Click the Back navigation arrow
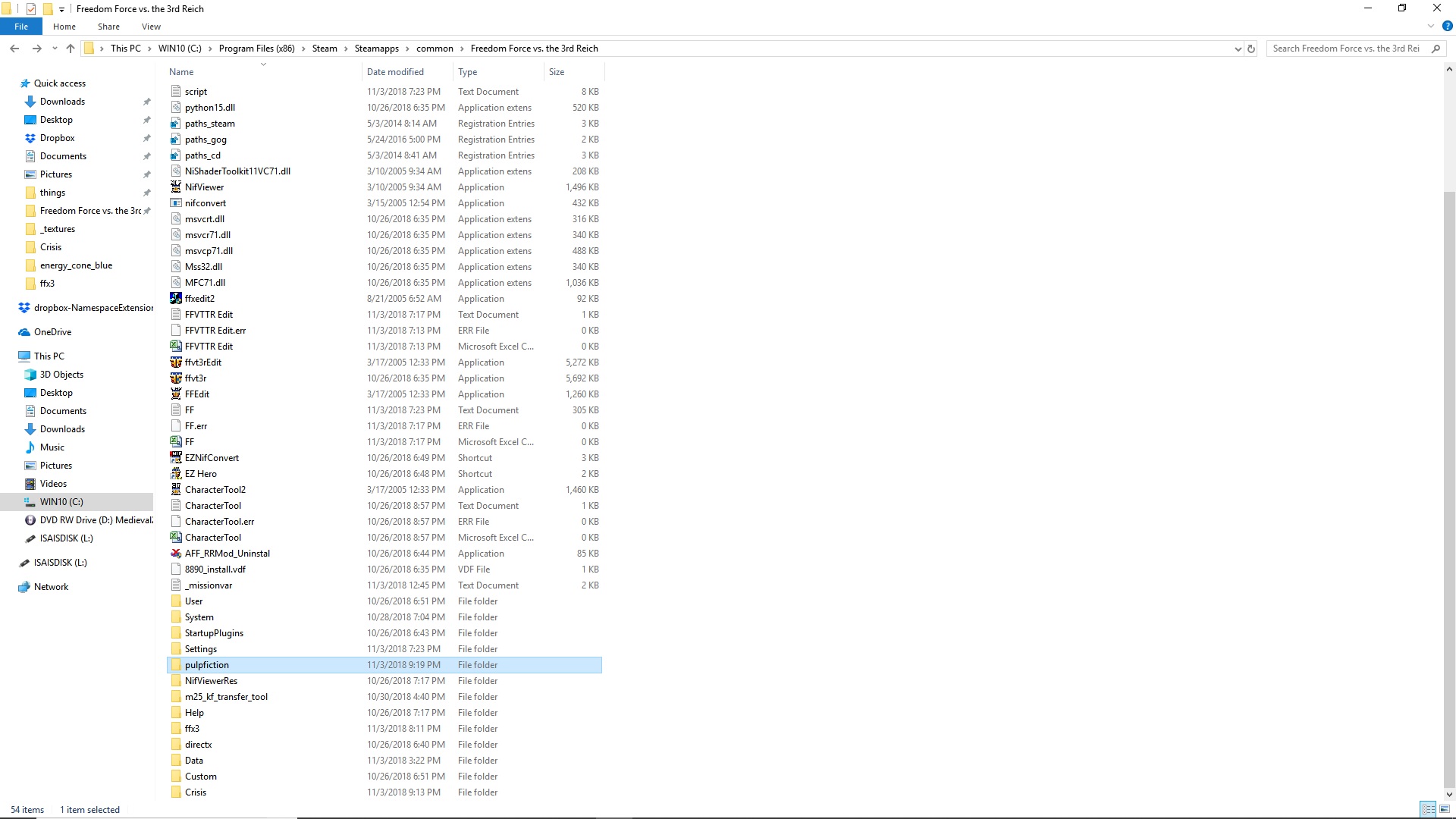Screen dimensions: 1456x819 click(x=14, y=49)
